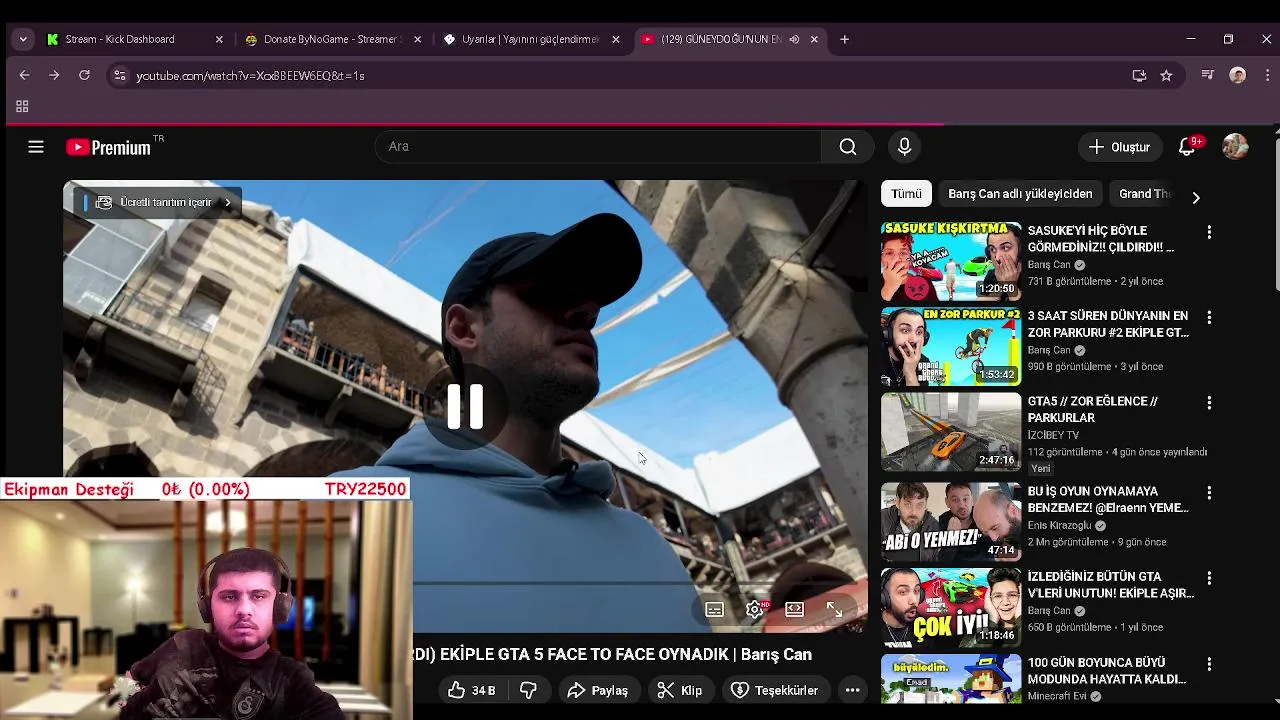Open title İZLEDİĞİNİZ BÜTÜN GTA V'LERİ UNUTUN
The height and width of the screenshot is (720, 1280).
(1110, 585)
